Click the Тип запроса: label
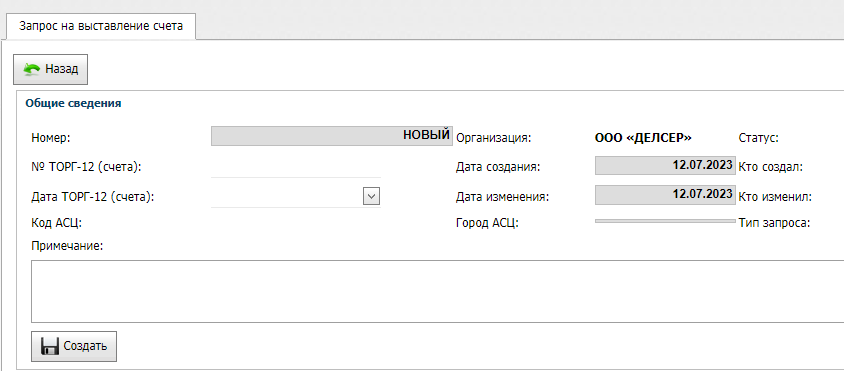This screenshot has width=844, height=371. 775,222
